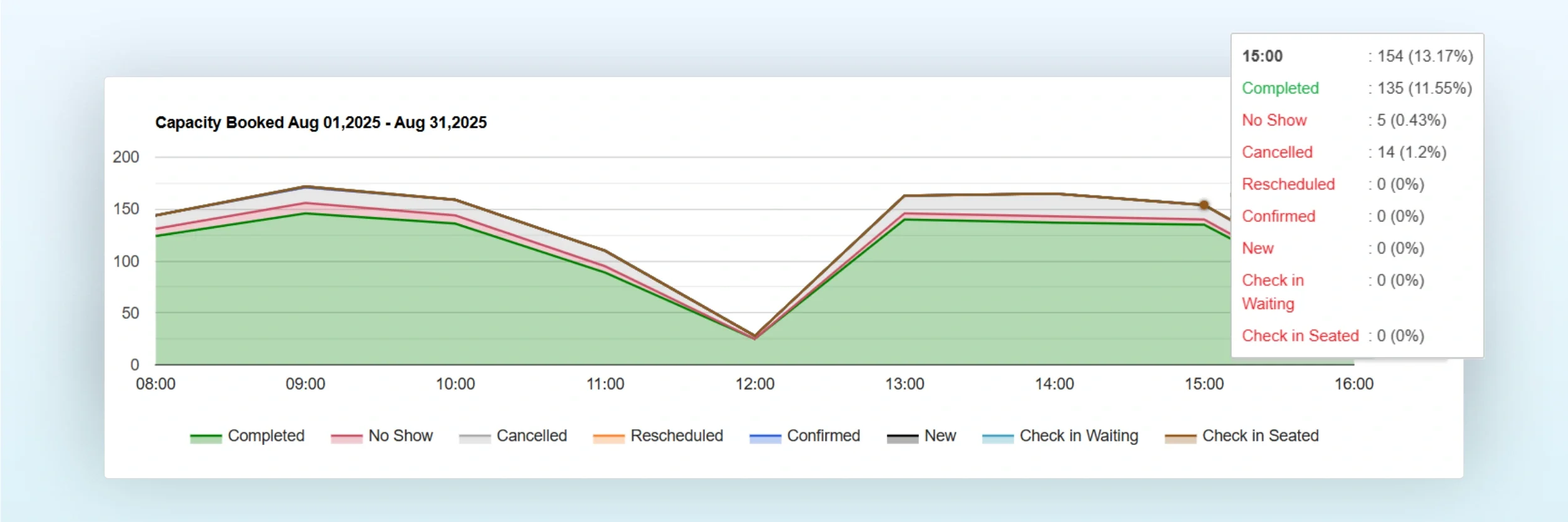This screenshot has width=1568, height=522.
Task: Click tooltip Rescheduled row label
Action: [x=1288, y=184]
